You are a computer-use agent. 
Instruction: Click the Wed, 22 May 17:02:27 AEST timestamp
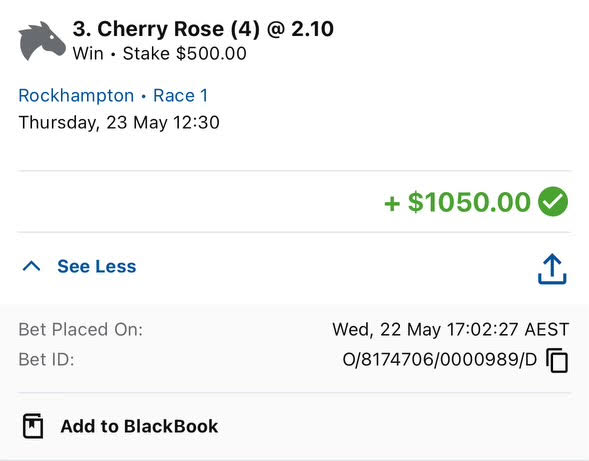pyautogui.click(x=451, y=330)
